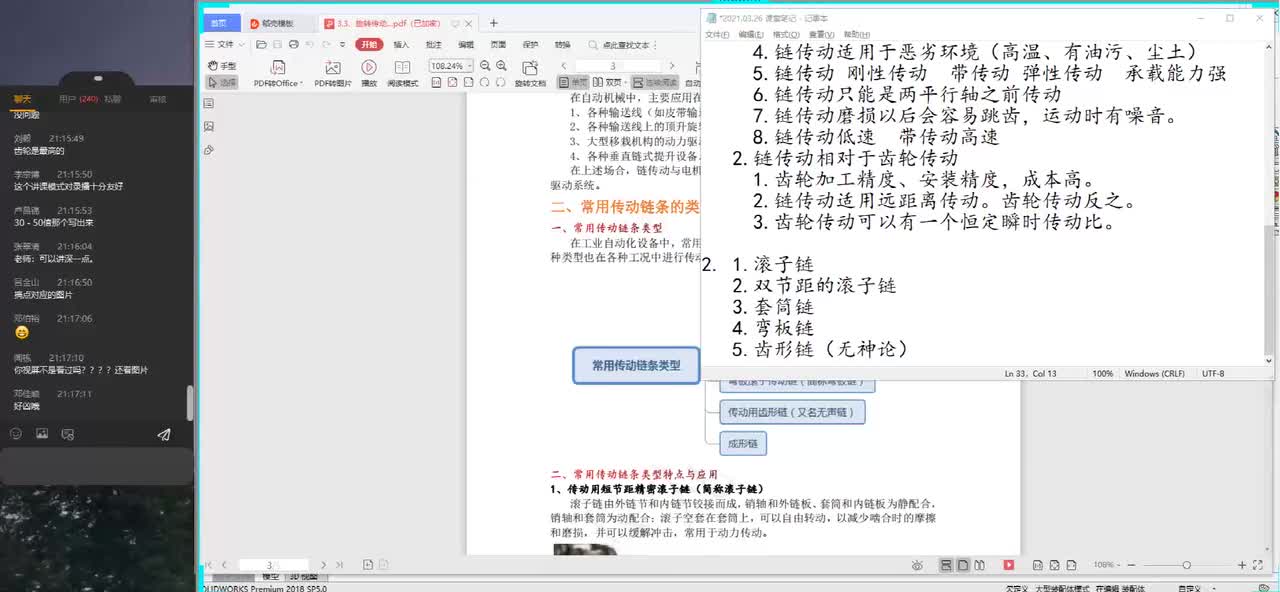Go to the previous page arrow in toolbar
Screen dimensions: 1280x592
point(564,65)
